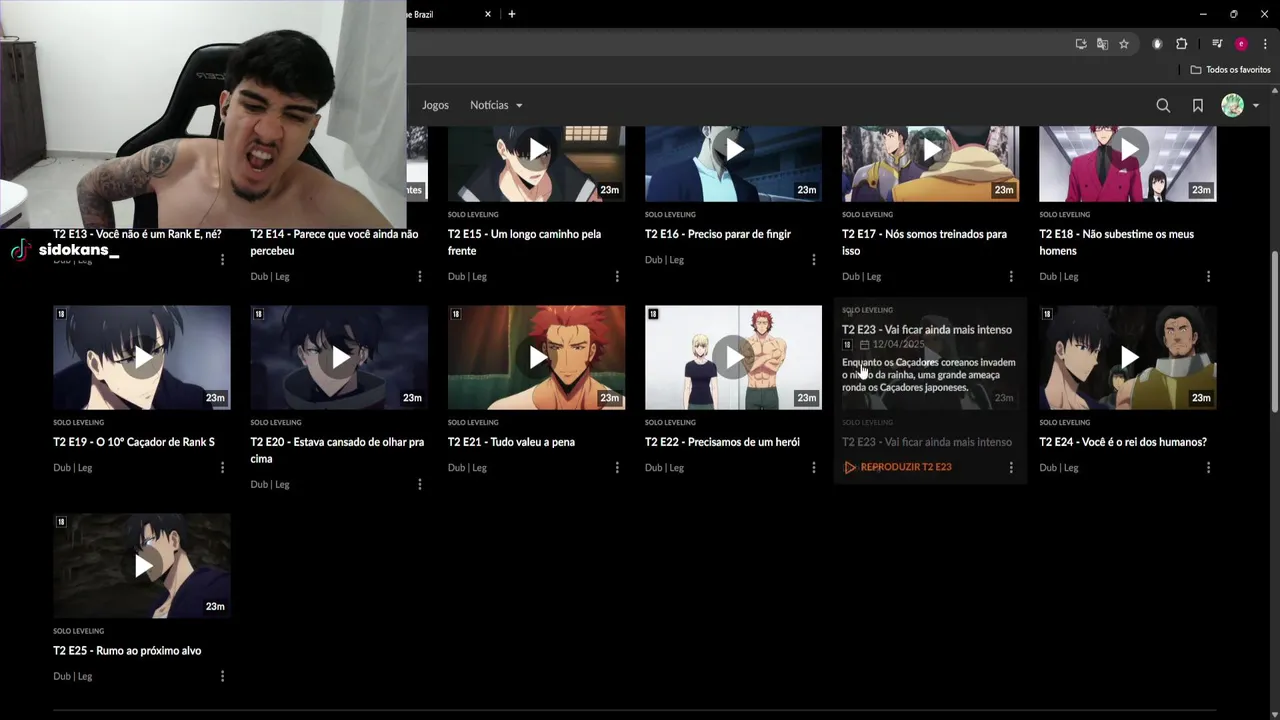Expand the Notícias dropdown menu
This screenshot has width=1280, height=720.
click(x=496, y=105)
